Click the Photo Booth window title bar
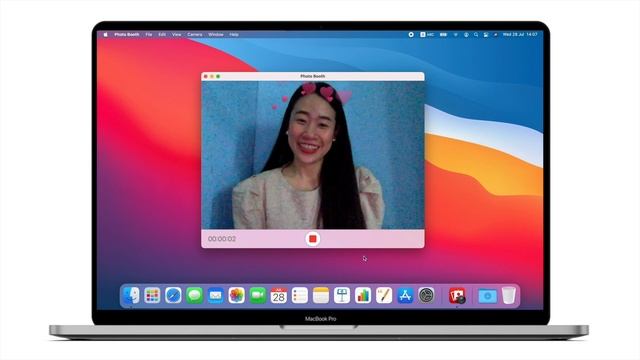This screenshot has width=640, height=360. pyautogui.click(x=313, y=76)
